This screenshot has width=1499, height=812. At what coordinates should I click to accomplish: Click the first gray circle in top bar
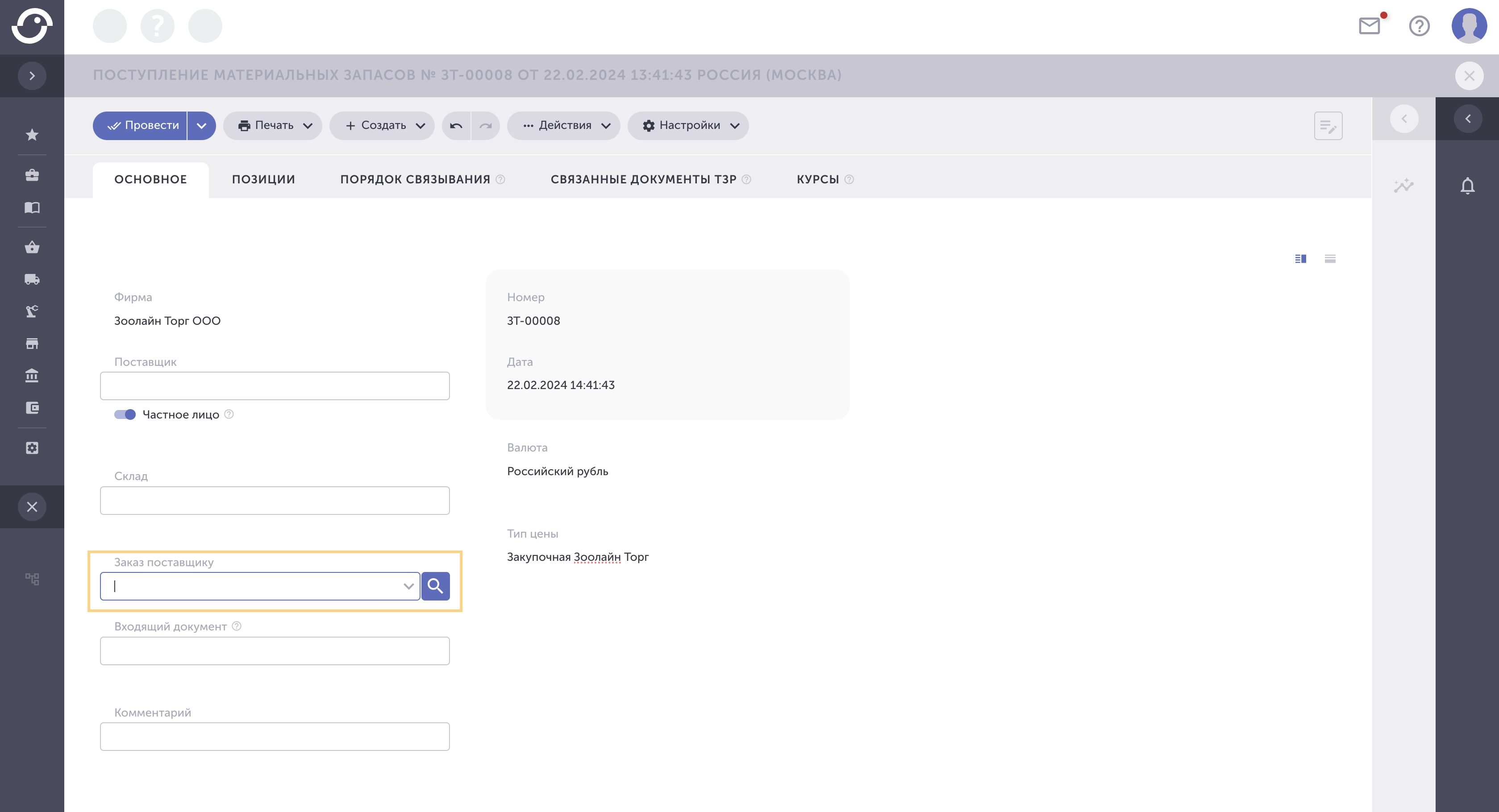[x=110, y=25]
